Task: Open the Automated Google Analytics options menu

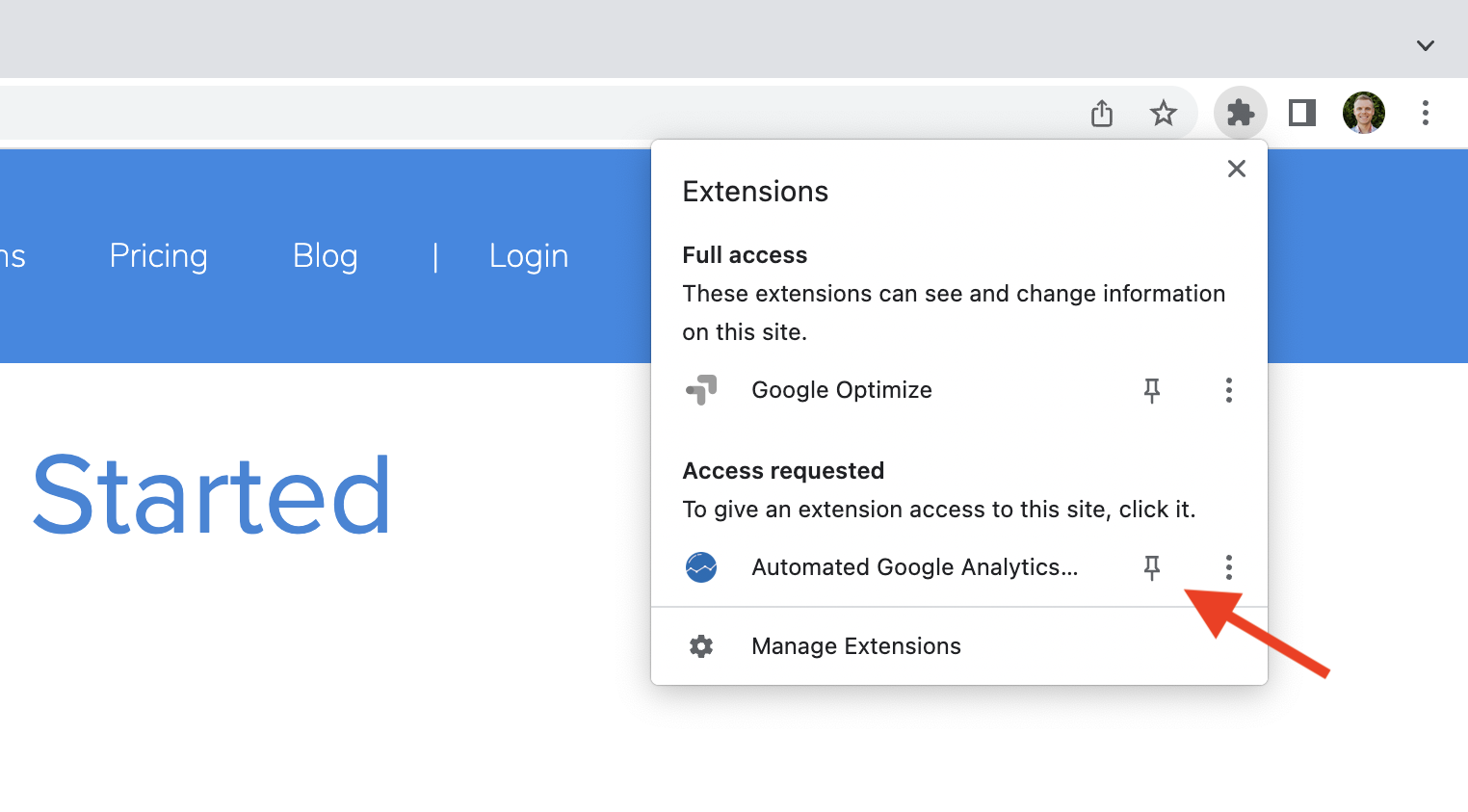Action: coord(1229,567)
